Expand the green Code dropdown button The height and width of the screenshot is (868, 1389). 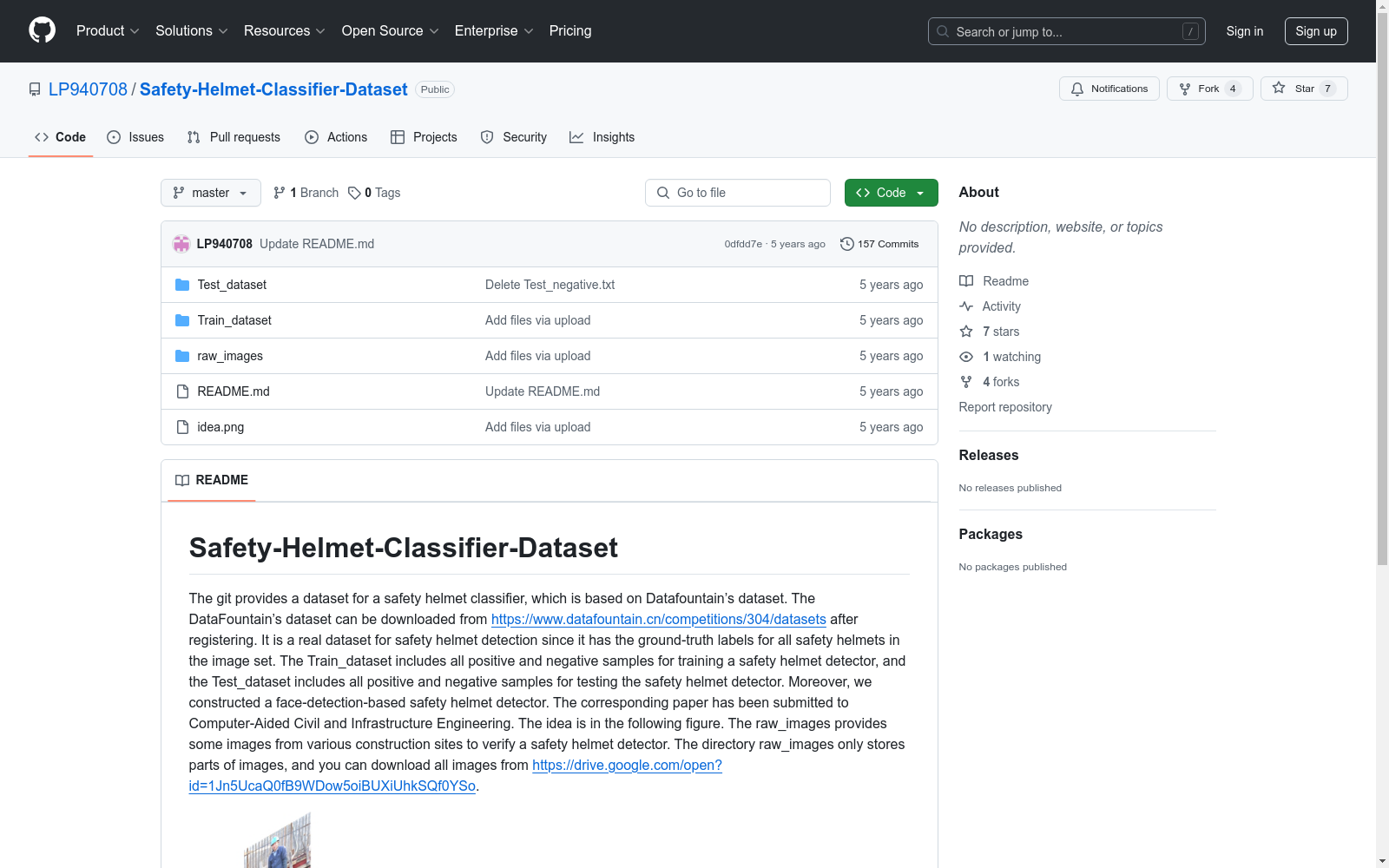[x=892, y=193]
